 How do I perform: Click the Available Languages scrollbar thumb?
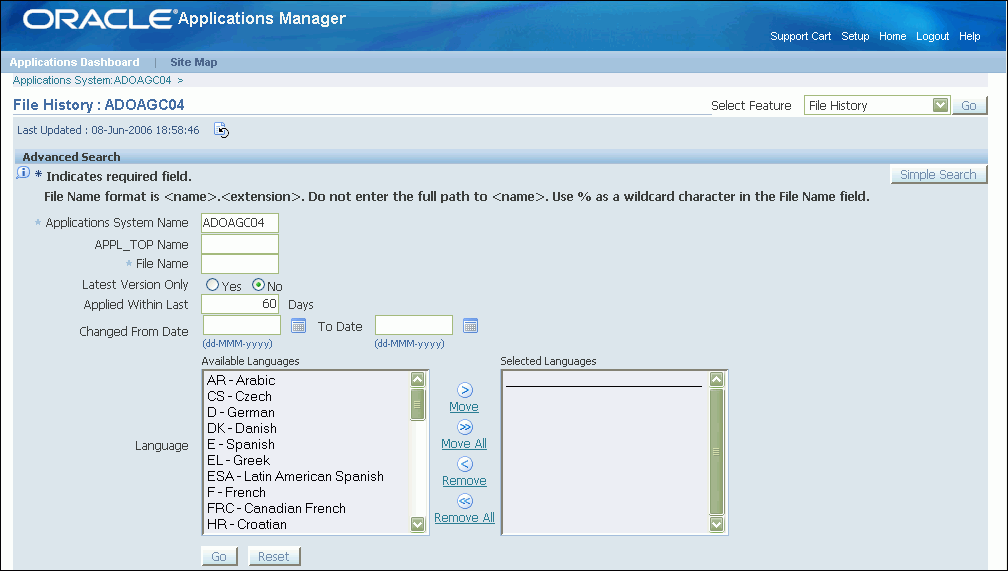pyautogui.click(x=418, y=404)
